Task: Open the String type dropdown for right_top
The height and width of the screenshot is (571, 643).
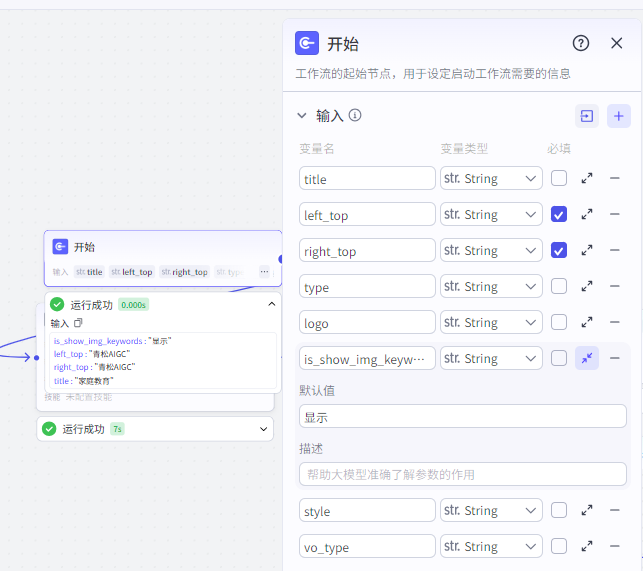Action: point(491,250)
